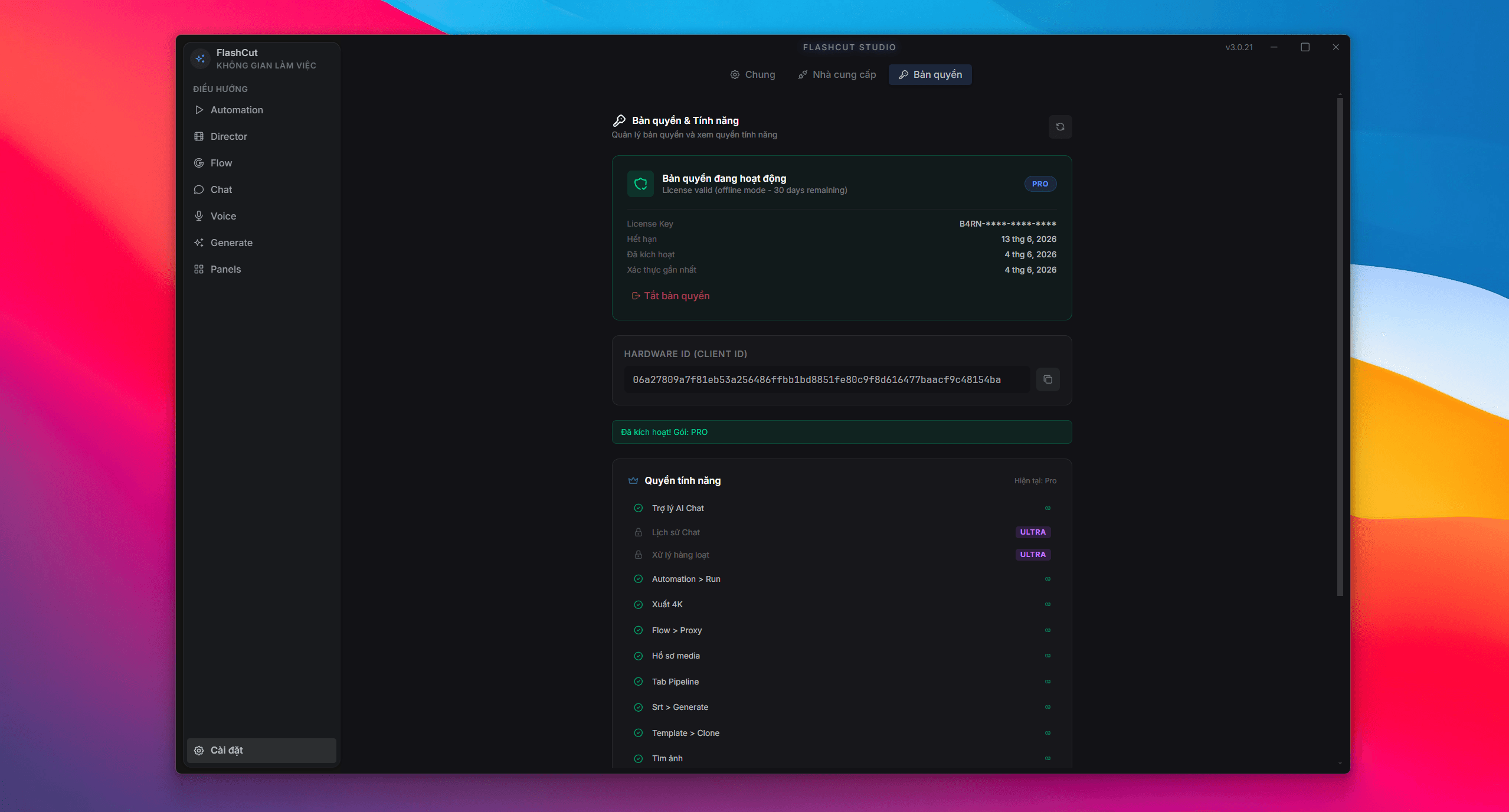The width and height of the screenshot is (1509, 812).
Task: Click the masked license key B4RN value
Action: [1007, 224]
